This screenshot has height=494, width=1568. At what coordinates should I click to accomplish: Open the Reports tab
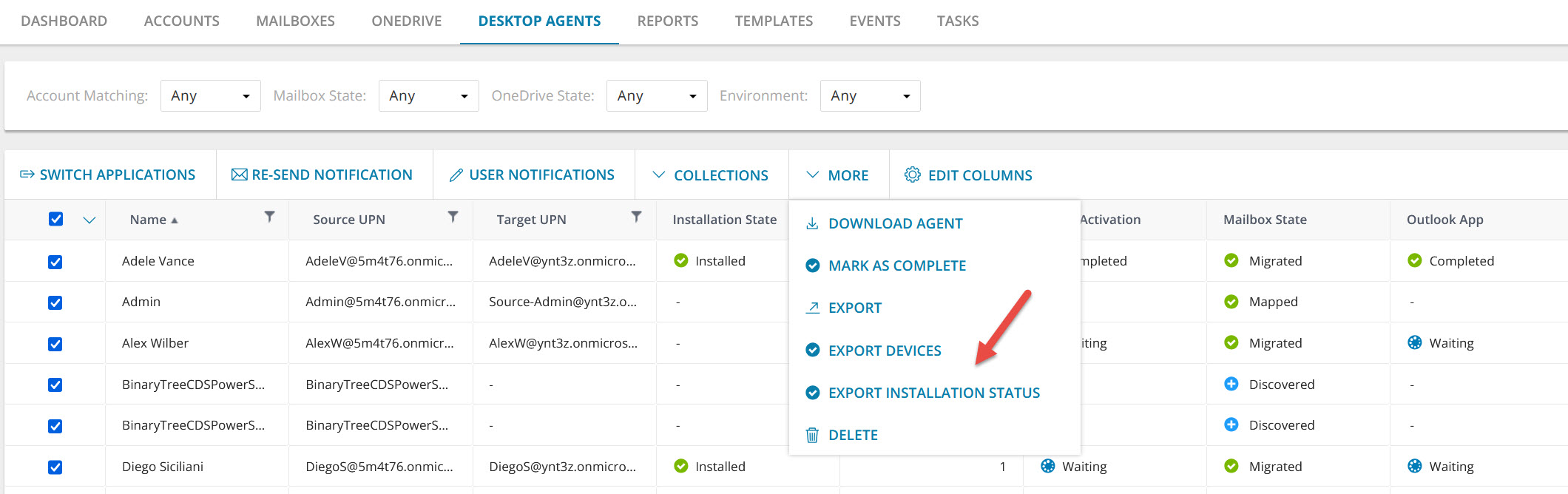coord(668,21)
